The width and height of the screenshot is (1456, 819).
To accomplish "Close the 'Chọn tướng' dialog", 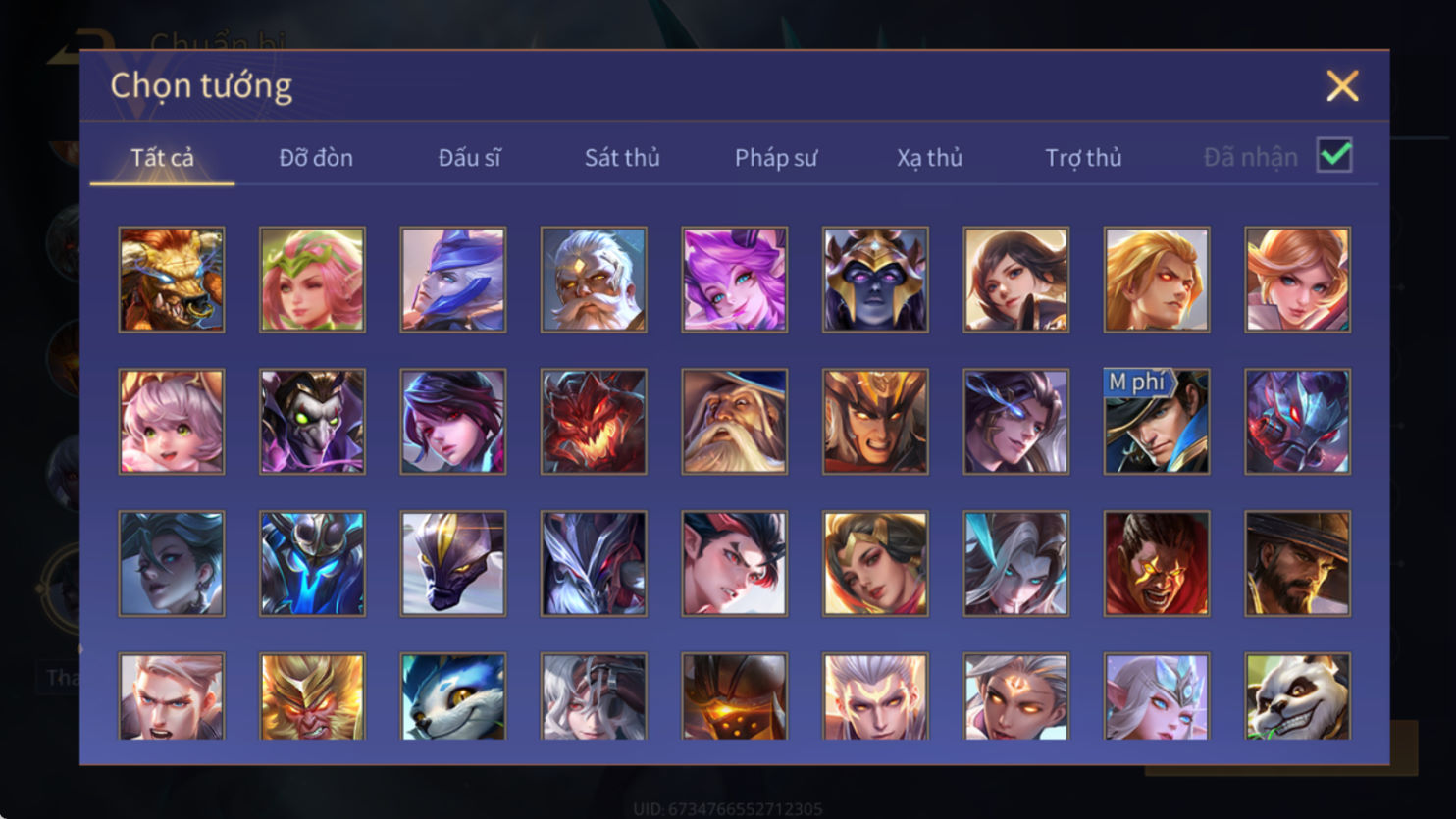I will [x=1342, y=86].
